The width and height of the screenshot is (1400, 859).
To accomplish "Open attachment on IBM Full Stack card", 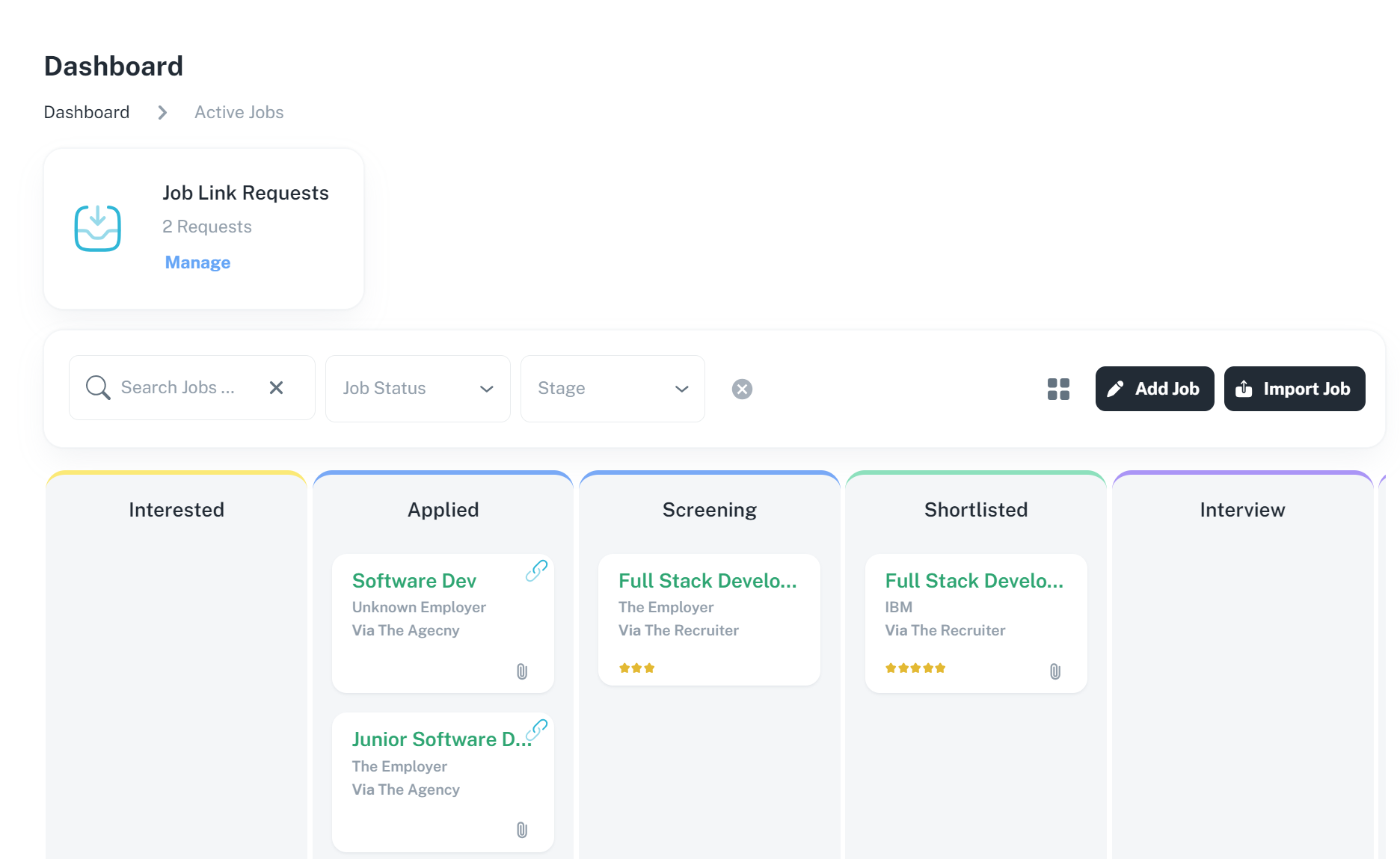I will click(1055, 671).
